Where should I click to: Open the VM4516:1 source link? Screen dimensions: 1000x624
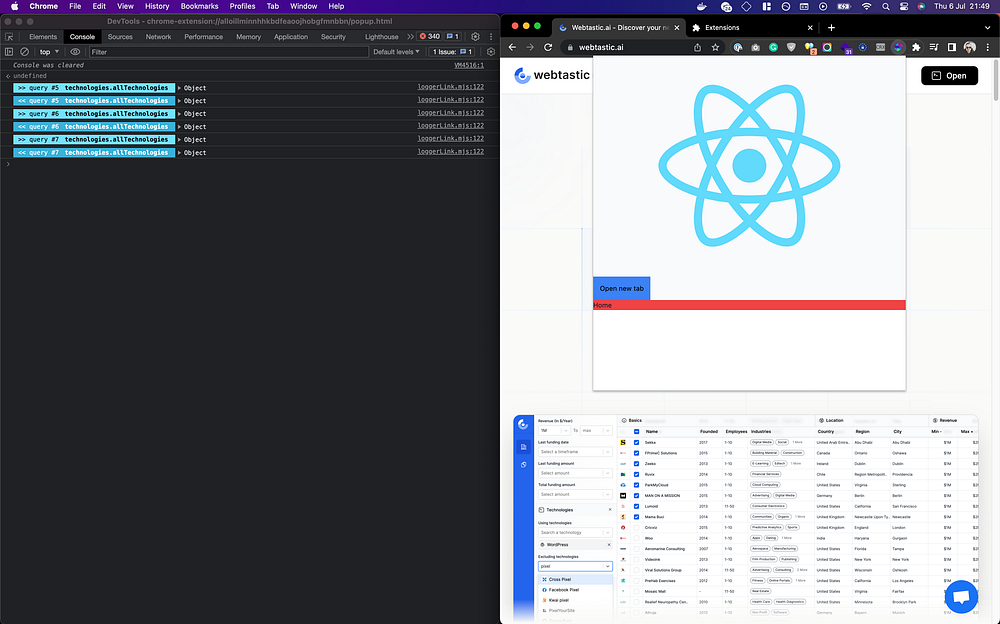coord(469,65)
